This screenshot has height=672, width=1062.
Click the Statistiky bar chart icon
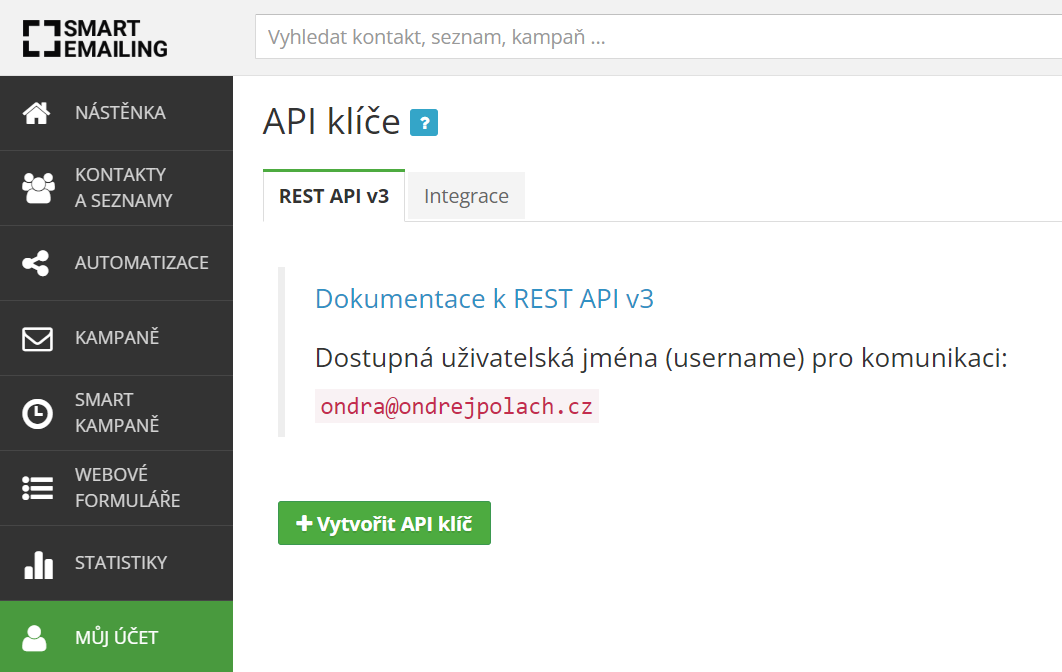click(39, 564)
